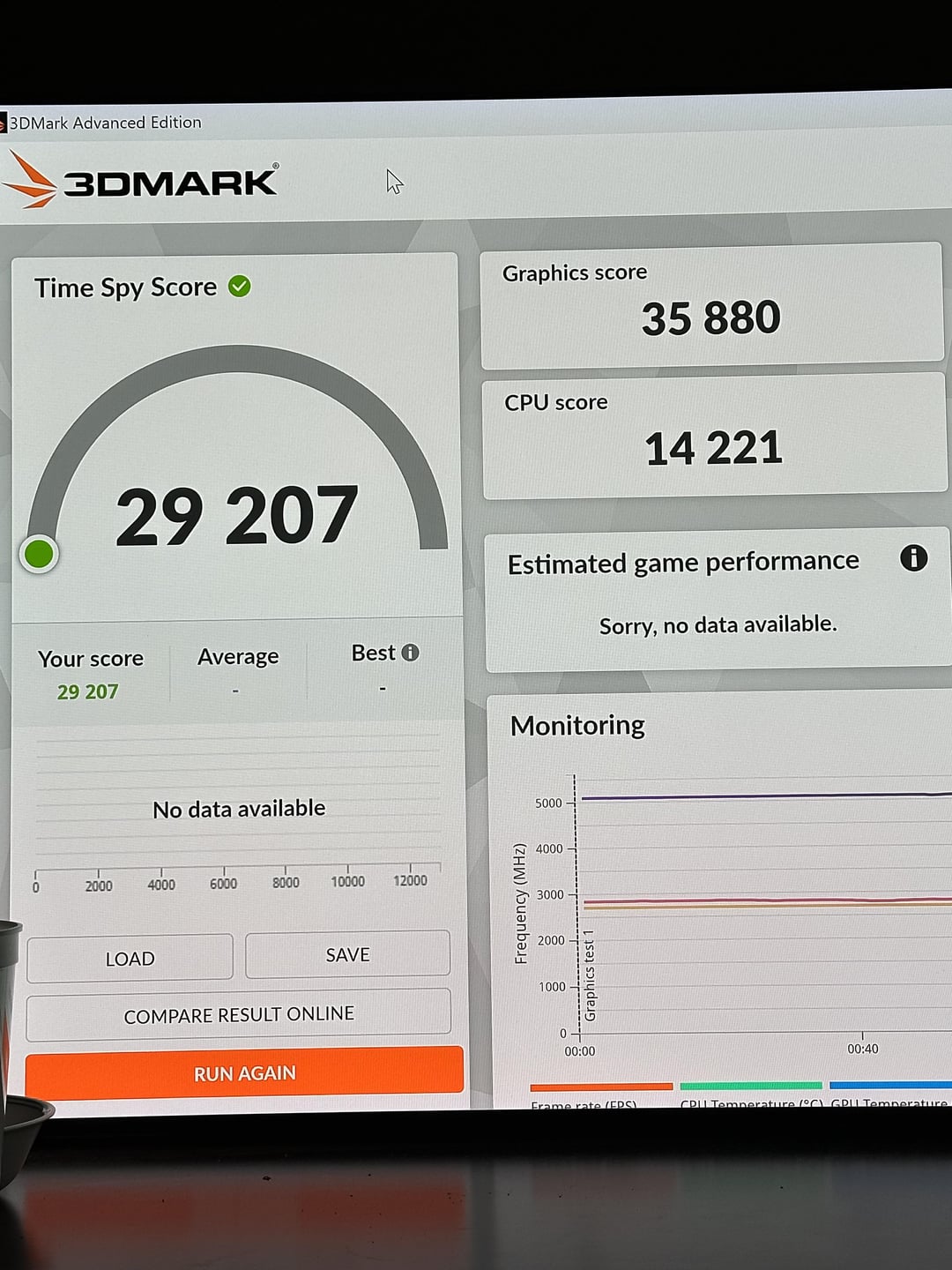Click the purple 5000 MHz frequency line
The width and height of the screenshot is (952, 1270).
coord(766,796)
